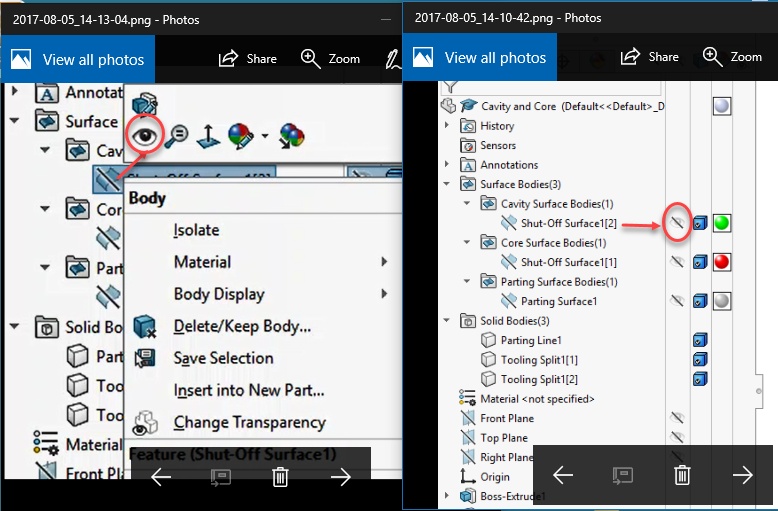Click display mode icon for Tooling Split1[1]

coord(700,359)
